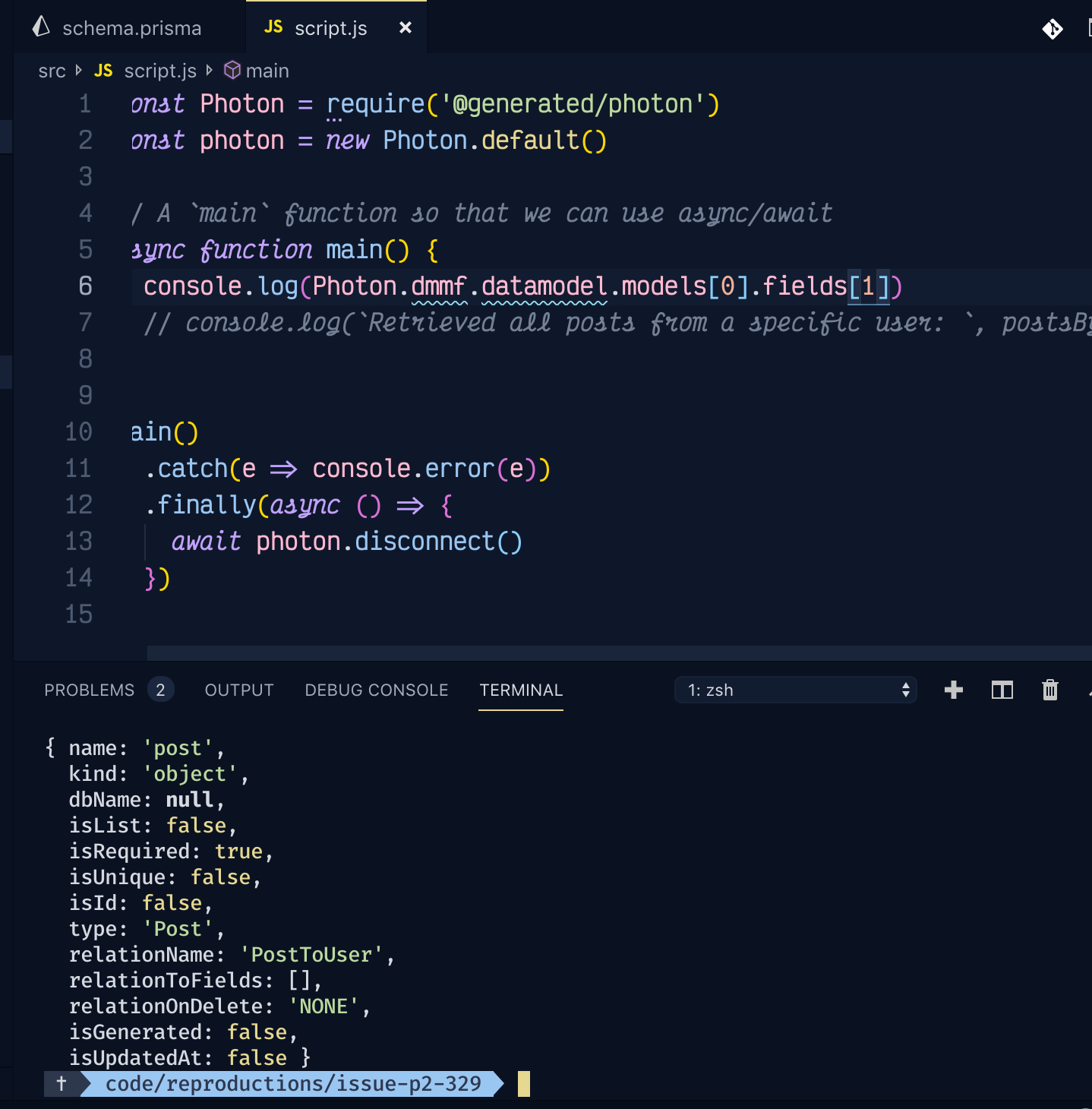The width and height of the screenshot is (1092, 1109).
Task: Click the JS icon in the breadcrumb bar
Action: click(103, 70)
